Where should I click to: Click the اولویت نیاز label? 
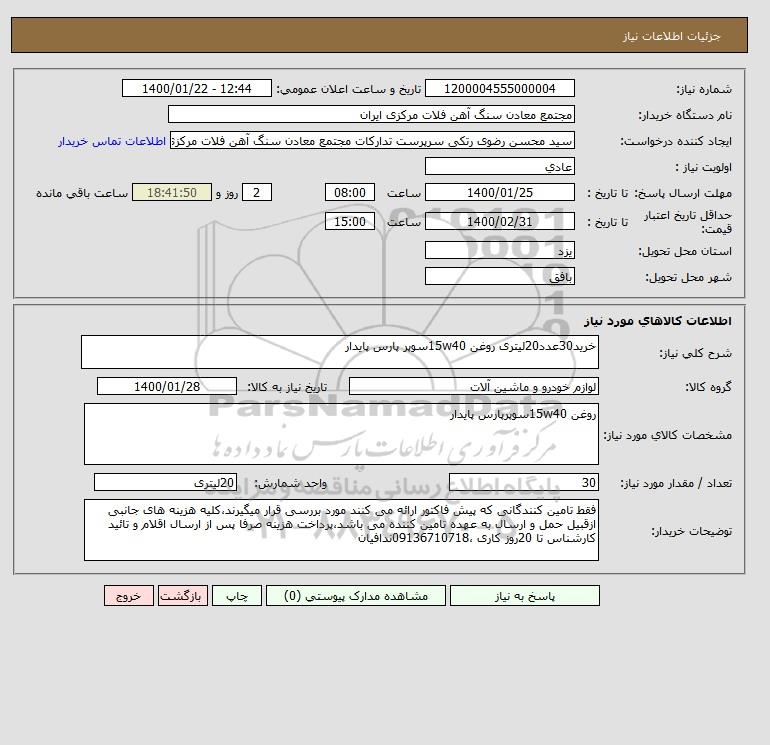(x=704, y=167)
